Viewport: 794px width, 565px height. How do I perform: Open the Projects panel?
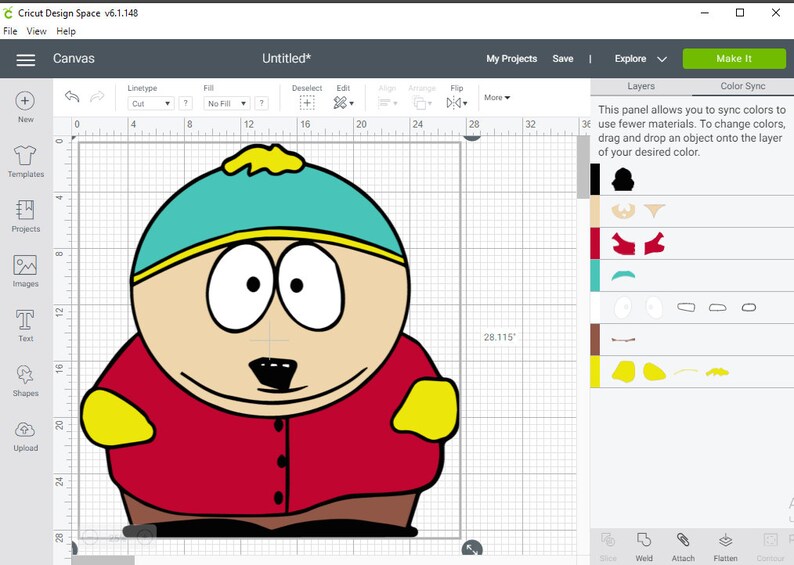pos(25,216)
